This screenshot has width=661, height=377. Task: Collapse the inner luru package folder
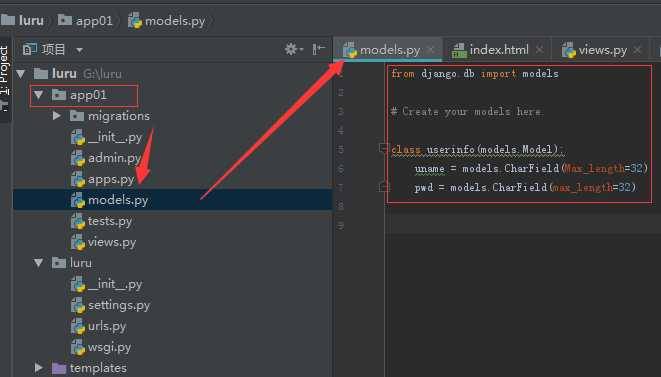39,263
